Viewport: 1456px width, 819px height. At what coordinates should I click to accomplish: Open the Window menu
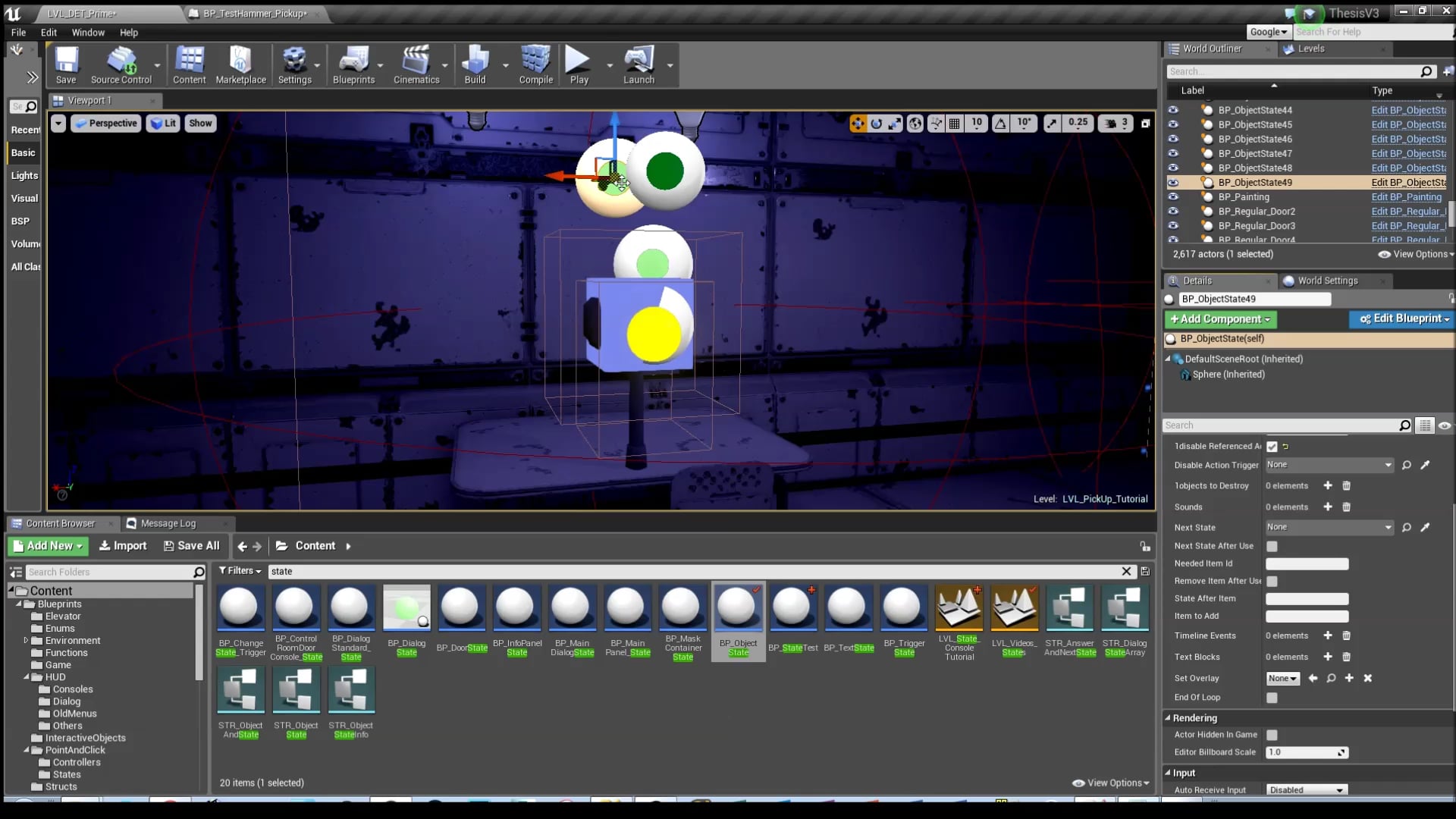pos(88,33)
